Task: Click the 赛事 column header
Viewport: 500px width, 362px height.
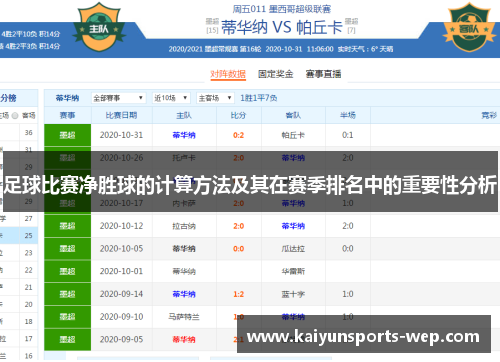Action: click(67, 115)
